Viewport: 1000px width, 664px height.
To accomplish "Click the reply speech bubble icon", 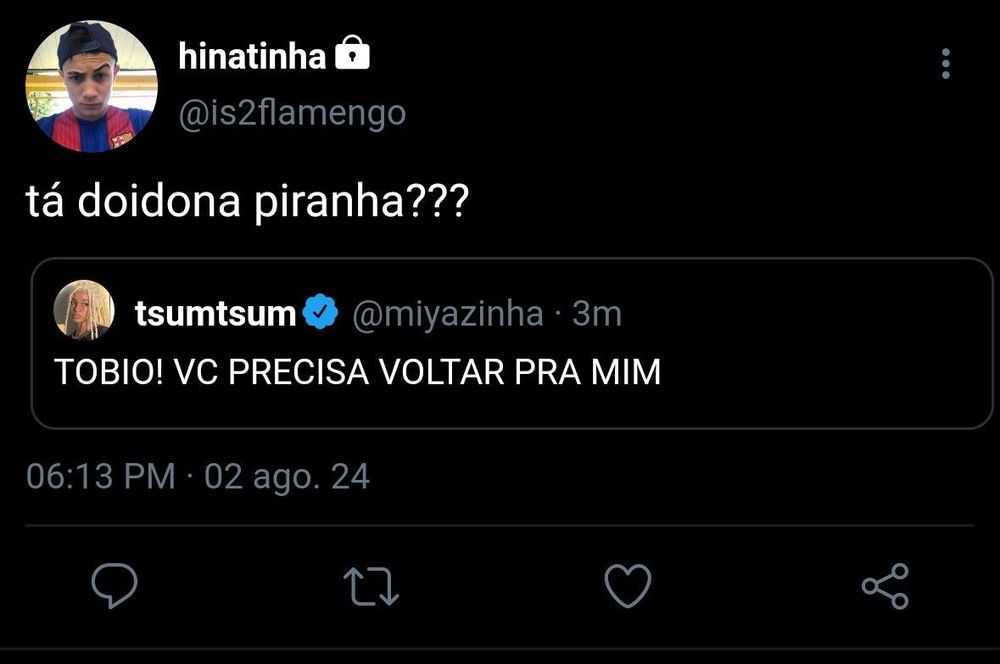I will pos(114,585).
